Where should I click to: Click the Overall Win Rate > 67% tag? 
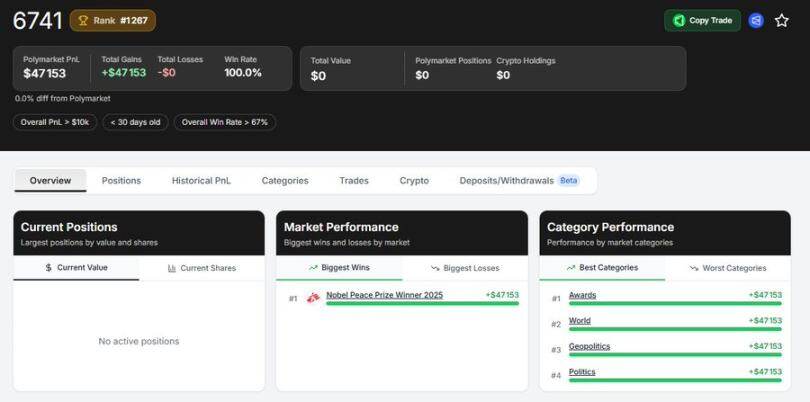click(225, 122)
